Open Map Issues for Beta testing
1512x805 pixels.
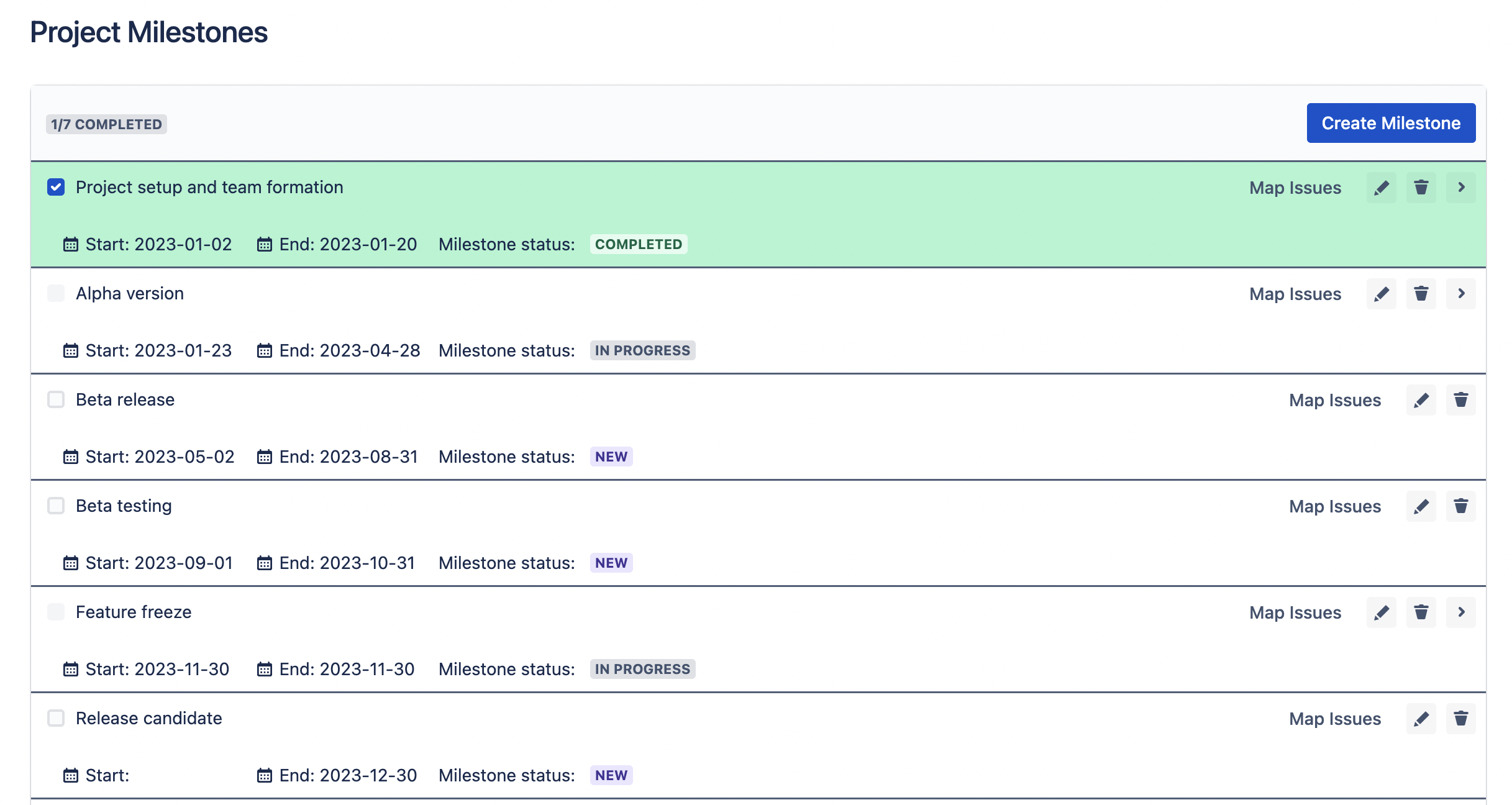pyautogui.click(x=1335, y=506)
